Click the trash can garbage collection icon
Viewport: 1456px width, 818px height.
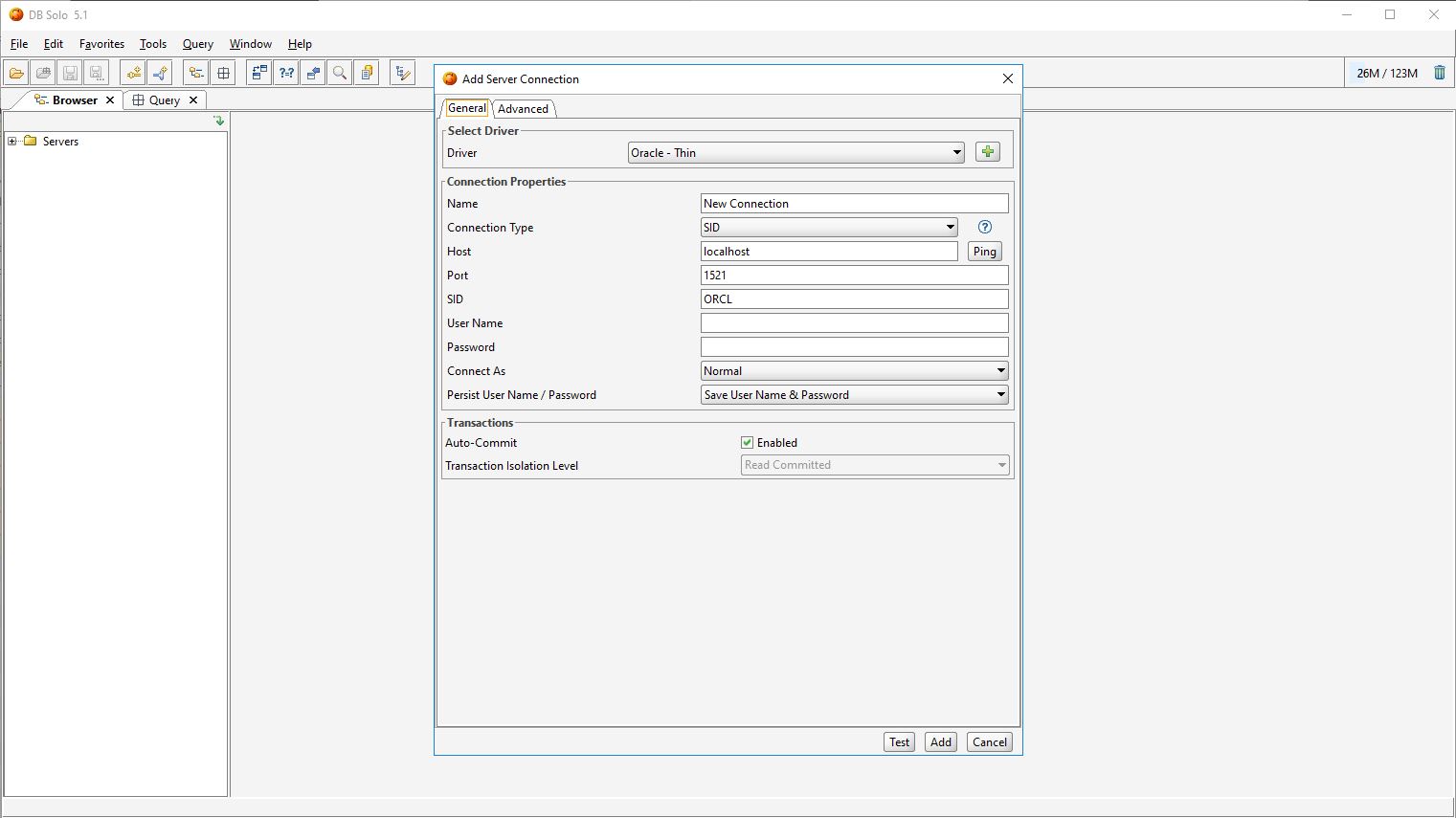pos(1439,73)
